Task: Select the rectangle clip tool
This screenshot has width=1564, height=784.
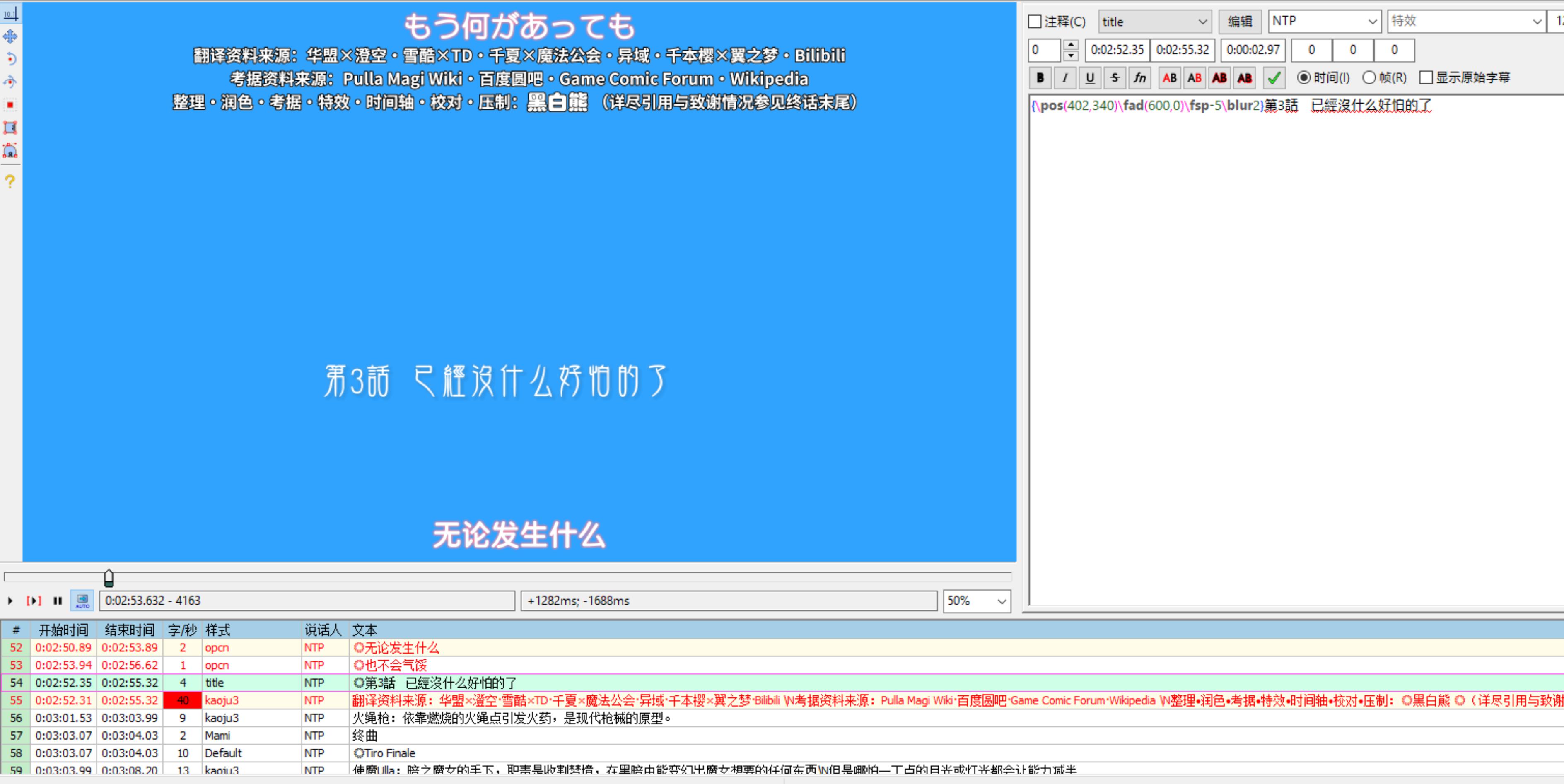Action: (10, 128)
